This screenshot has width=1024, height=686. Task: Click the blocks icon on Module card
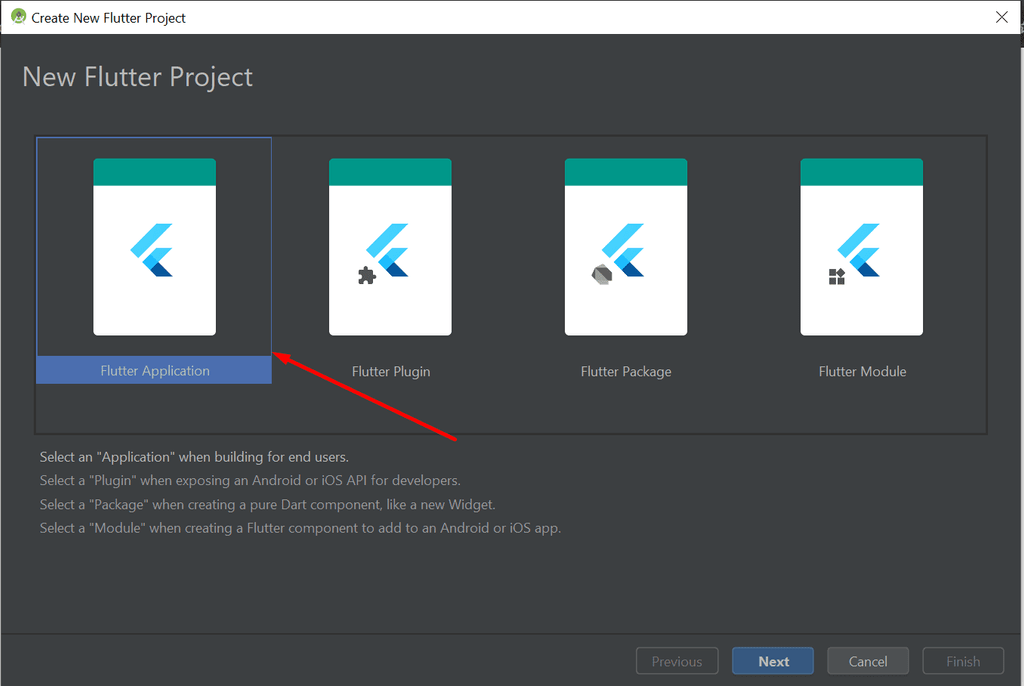pos(837,276)
